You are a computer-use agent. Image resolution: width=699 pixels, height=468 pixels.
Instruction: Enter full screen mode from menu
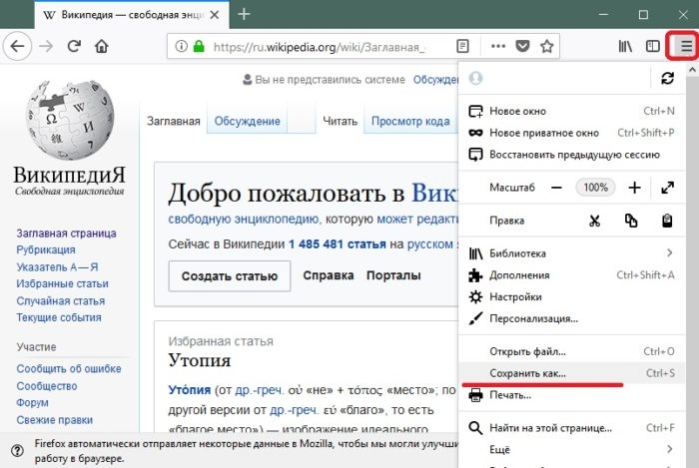tap(667, 188)
